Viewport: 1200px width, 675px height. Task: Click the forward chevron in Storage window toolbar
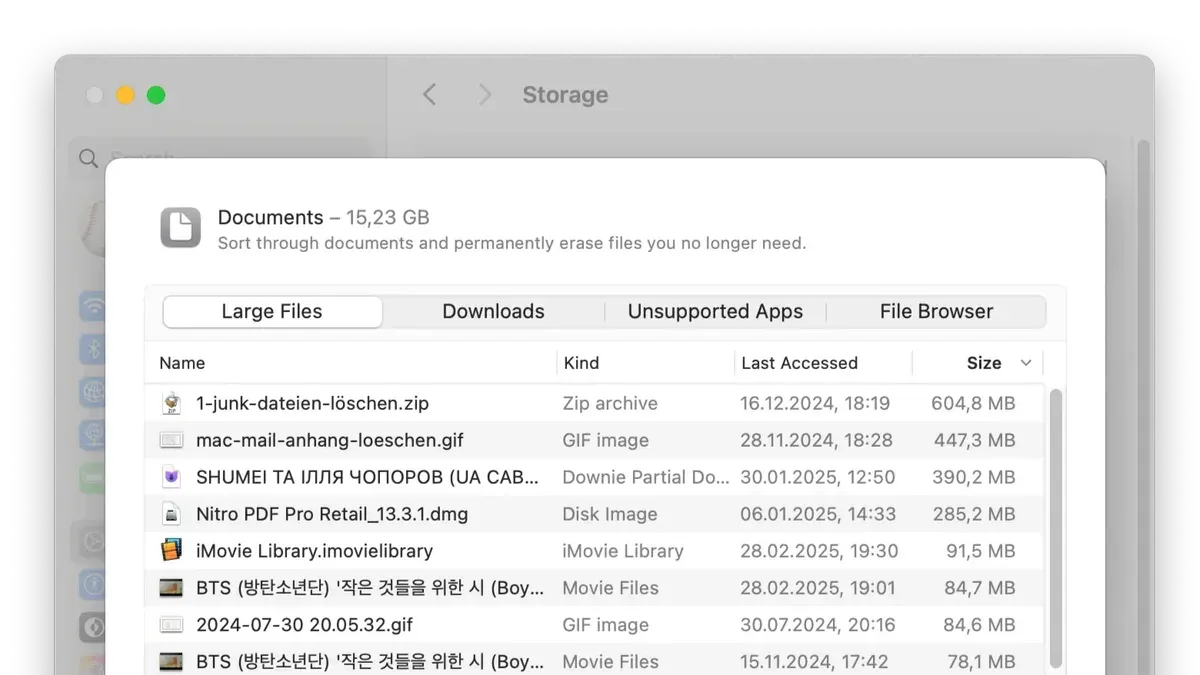click(x=485, y=95)
